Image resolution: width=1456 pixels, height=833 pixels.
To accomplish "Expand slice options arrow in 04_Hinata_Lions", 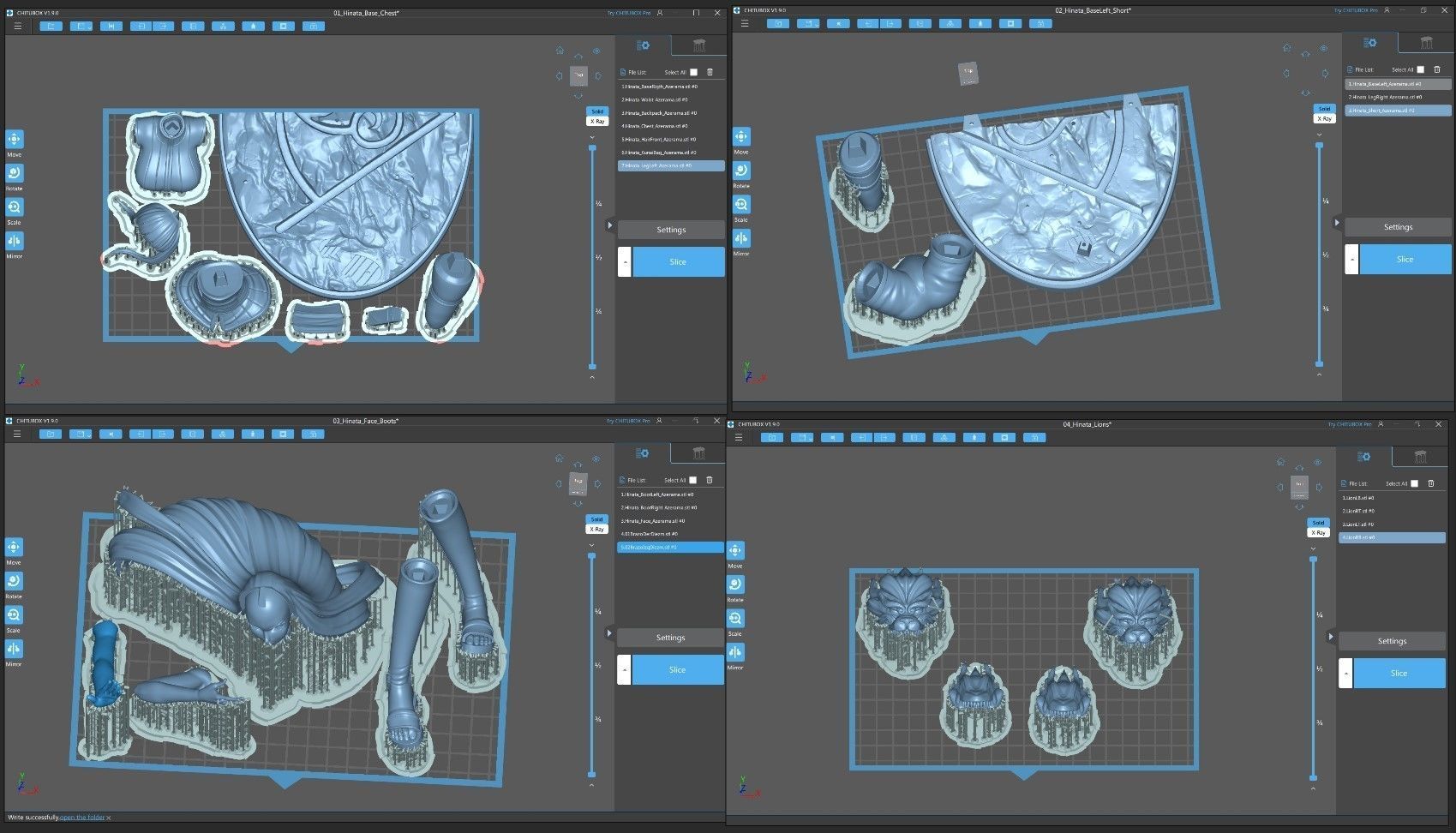I will click(1345, 673).
